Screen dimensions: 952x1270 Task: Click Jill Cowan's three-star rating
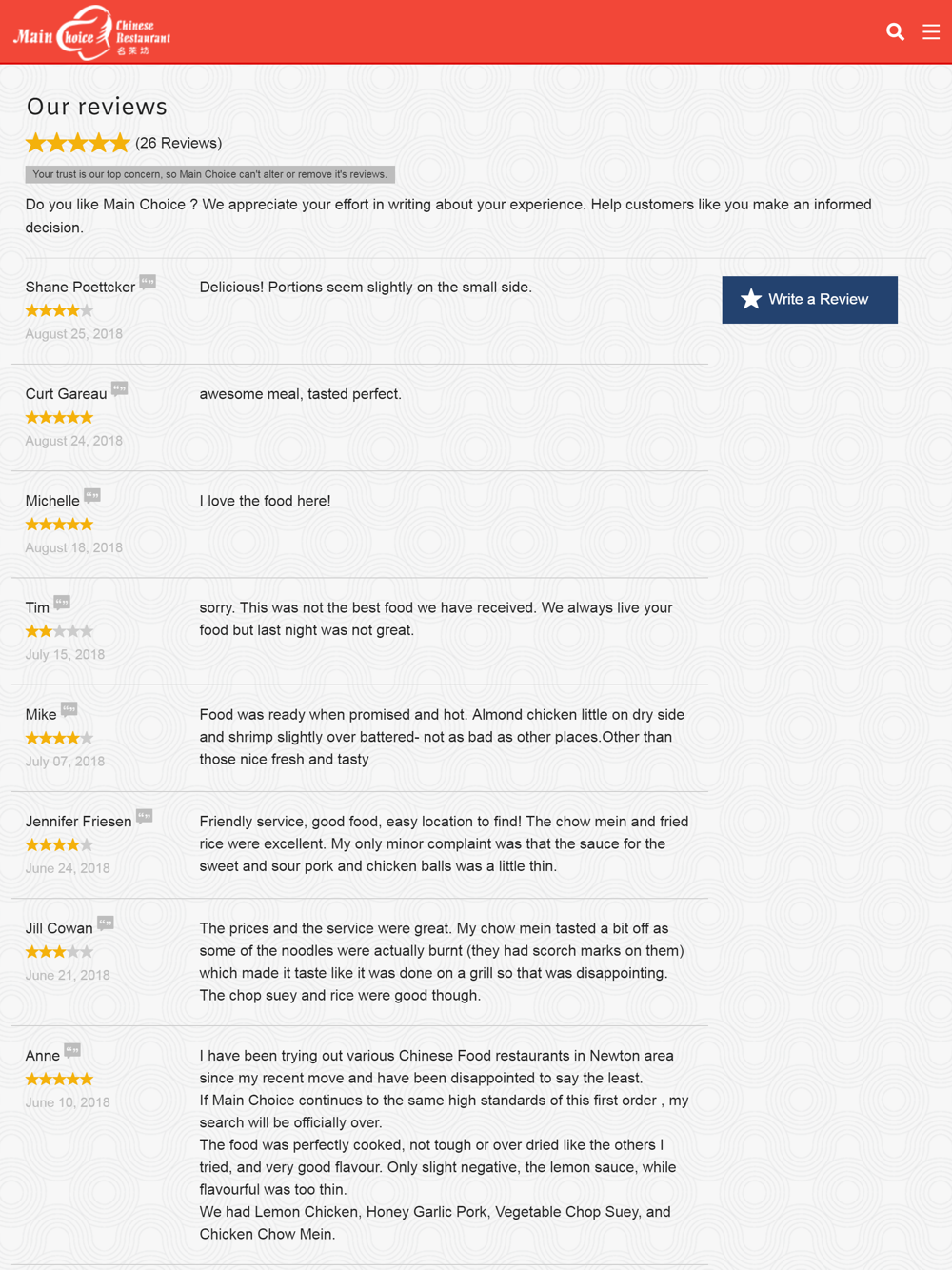click(59, 952)
